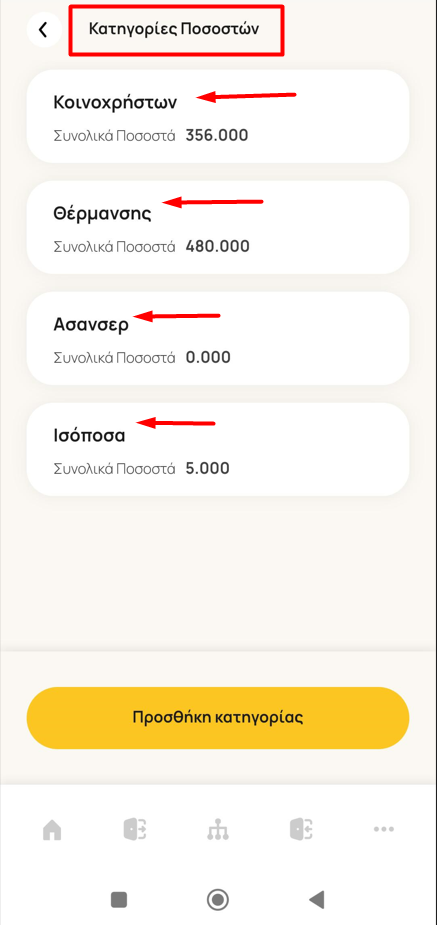Tap the door with right arrow icon
Screen dimensions: 437x925
coord(135,829)
